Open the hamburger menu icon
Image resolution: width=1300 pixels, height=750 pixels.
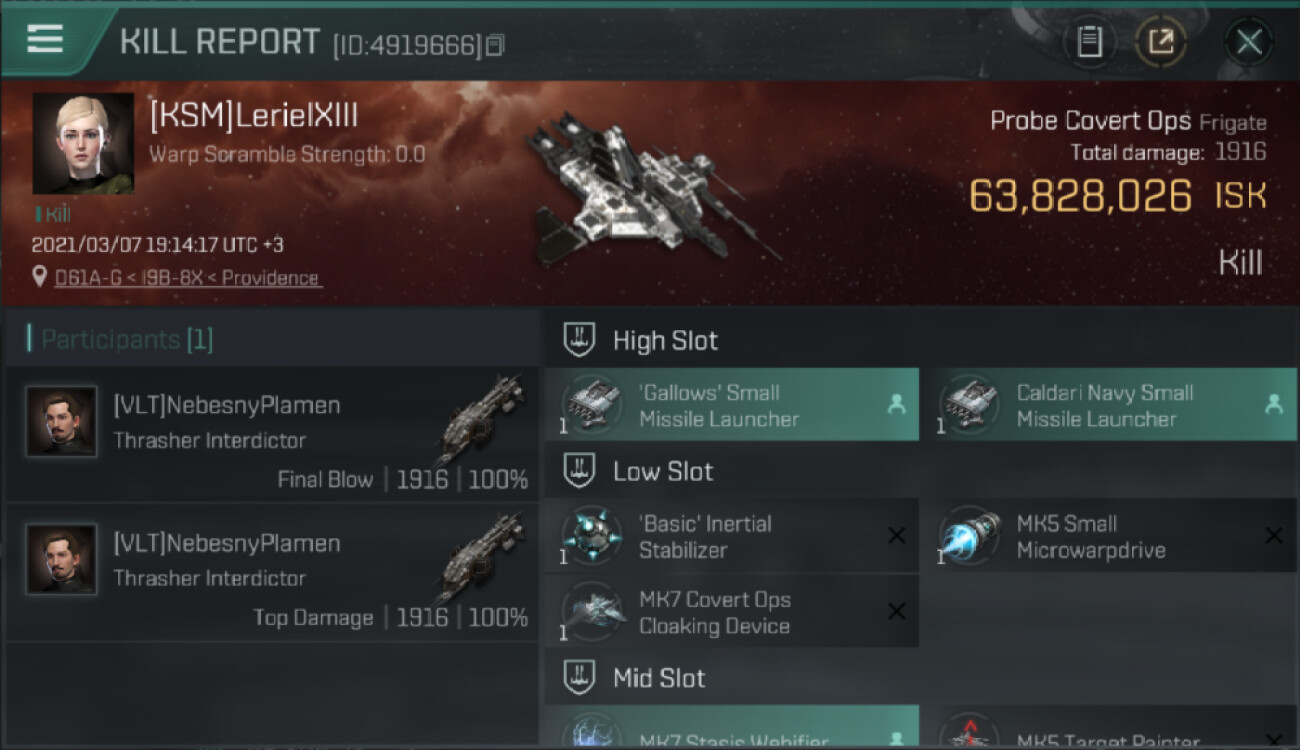coord(45,39)
